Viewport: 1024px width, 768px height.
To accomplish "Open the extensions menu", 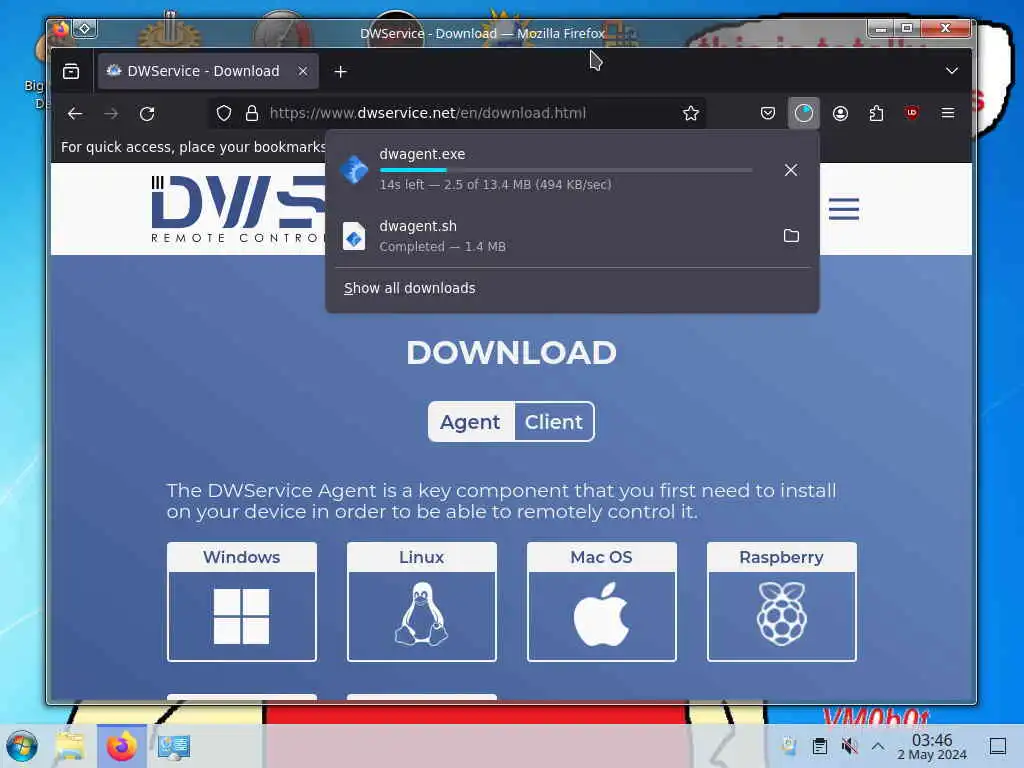I will [x=876, y=113].
